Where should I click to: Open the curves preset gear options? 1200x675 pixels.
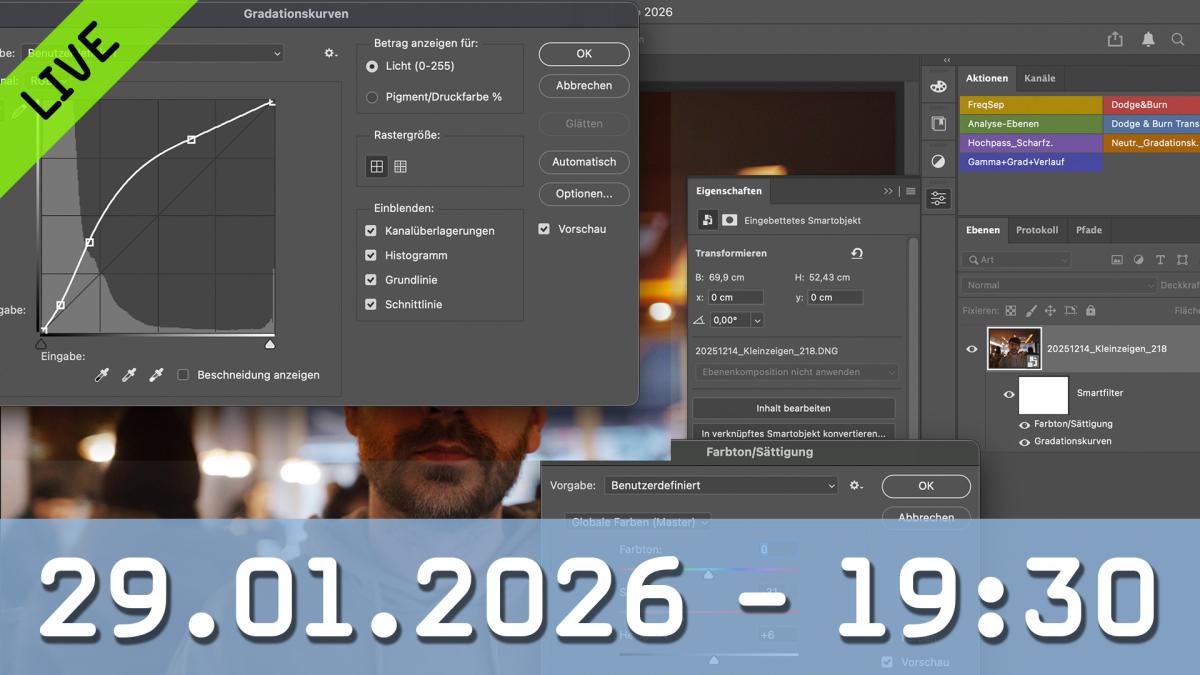(330, 53)
